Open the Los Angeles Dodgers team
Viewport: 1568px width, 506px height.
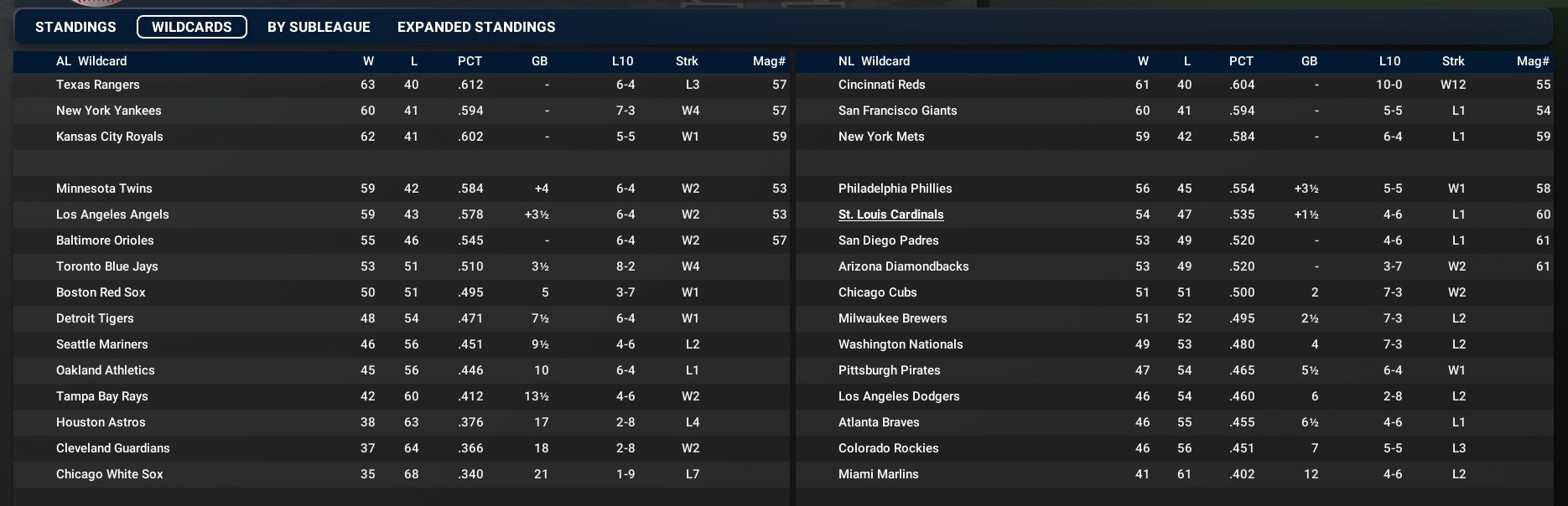tap(899, 396)
